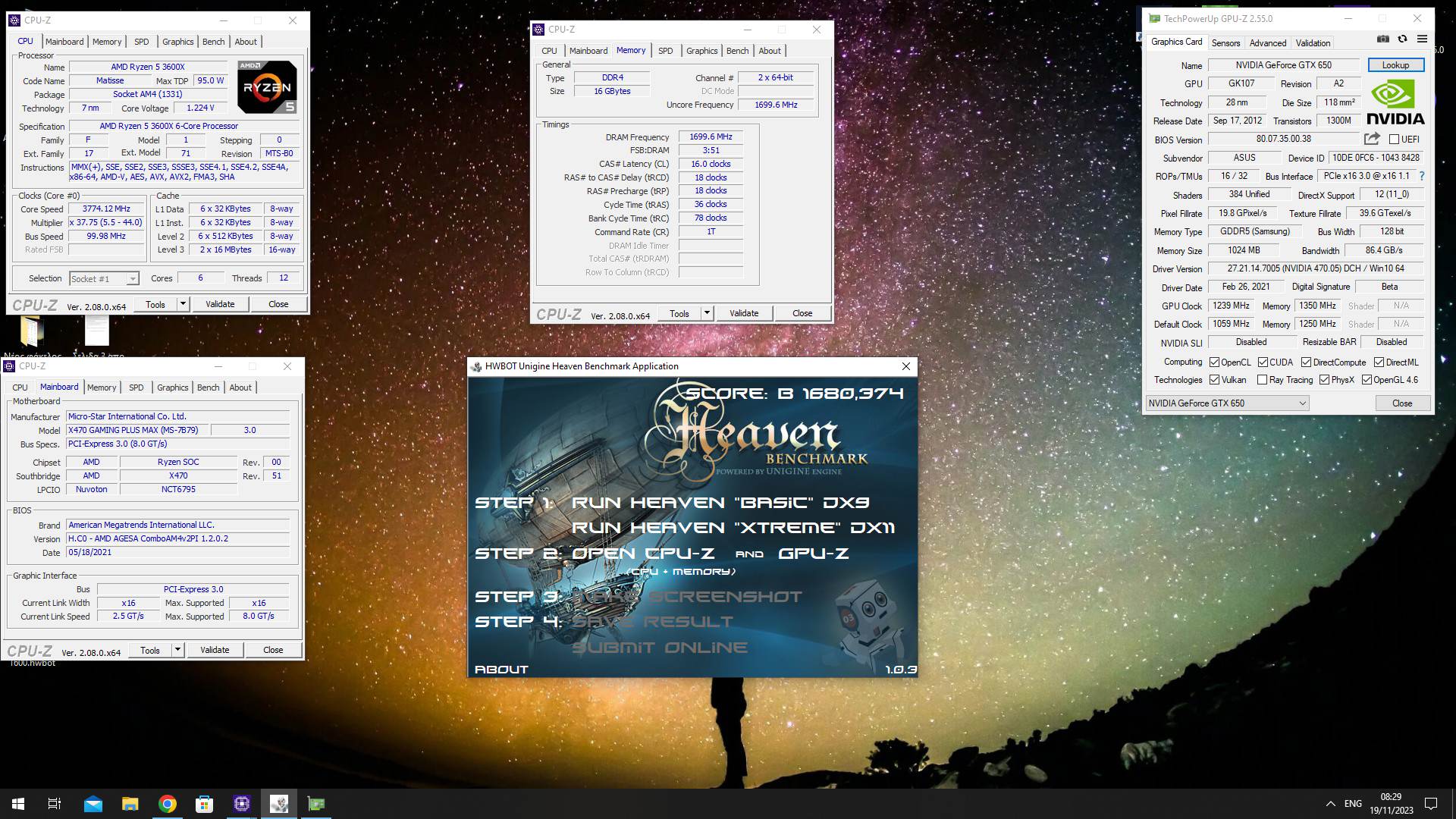Click the Ryzen 5 logo in CPU-Z

[267, 87]
